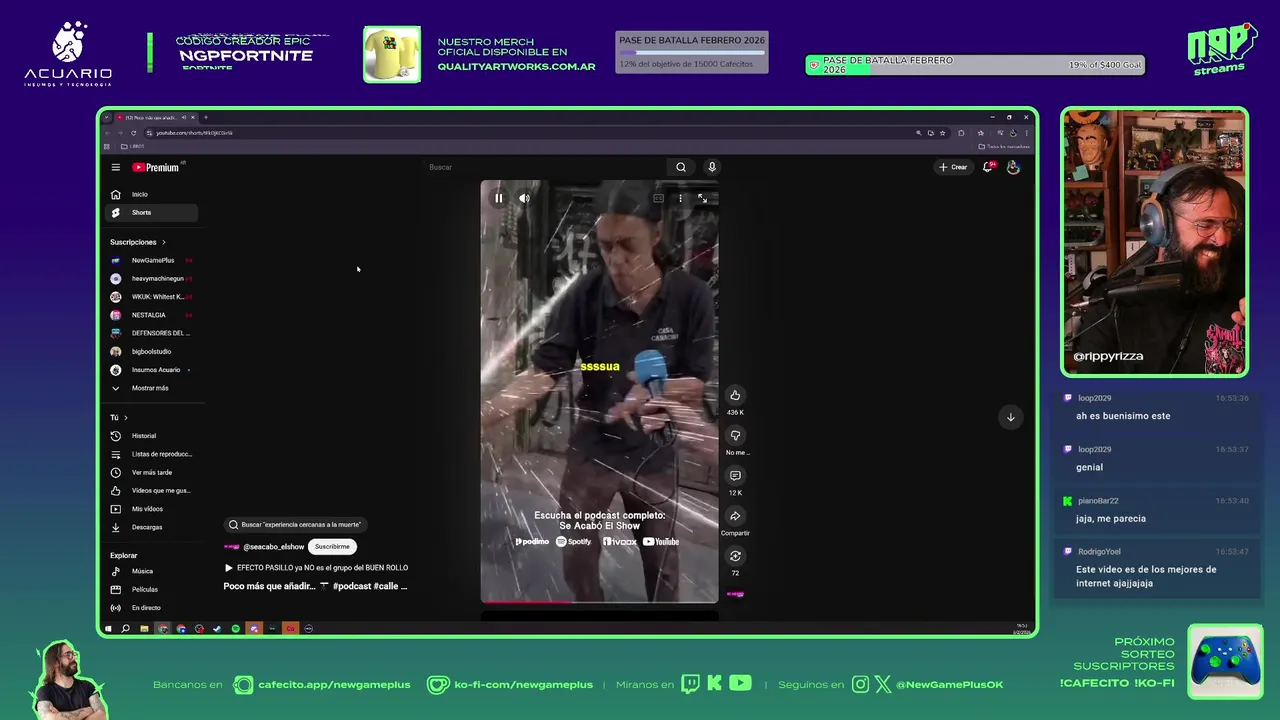Click the 'experiencia cercanas a la muerte' search chip
The image size is (1280, 720).
(x=295, y=524)
